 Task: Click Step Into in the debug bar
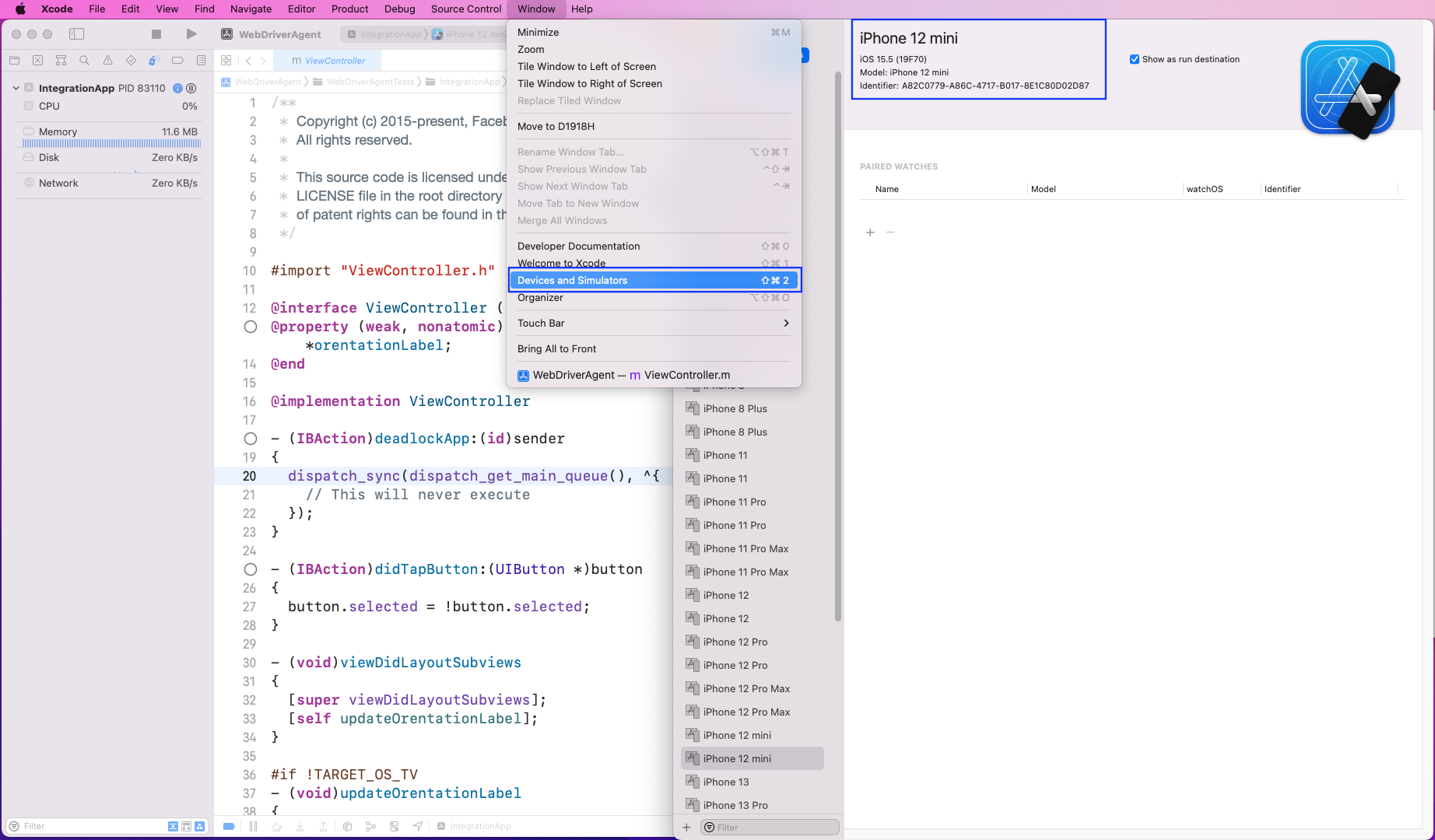click(x=300, y=826)
